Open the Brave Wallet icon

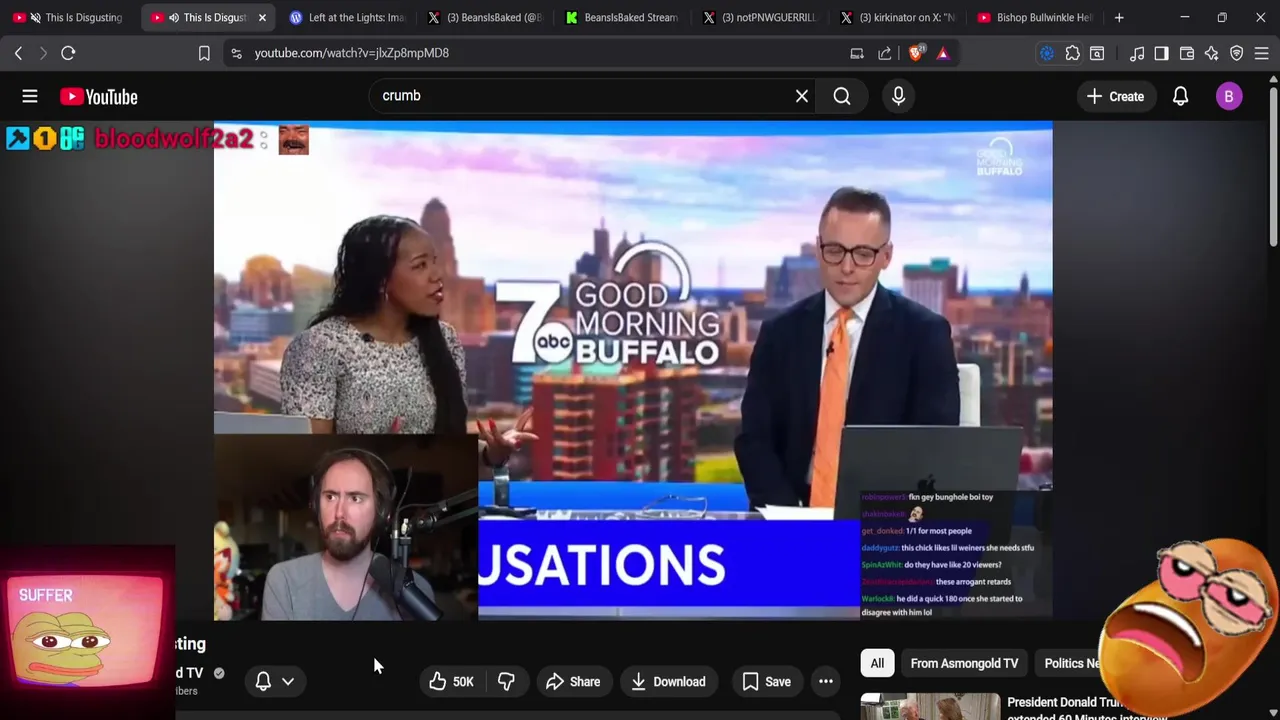tap(1187, 53)
